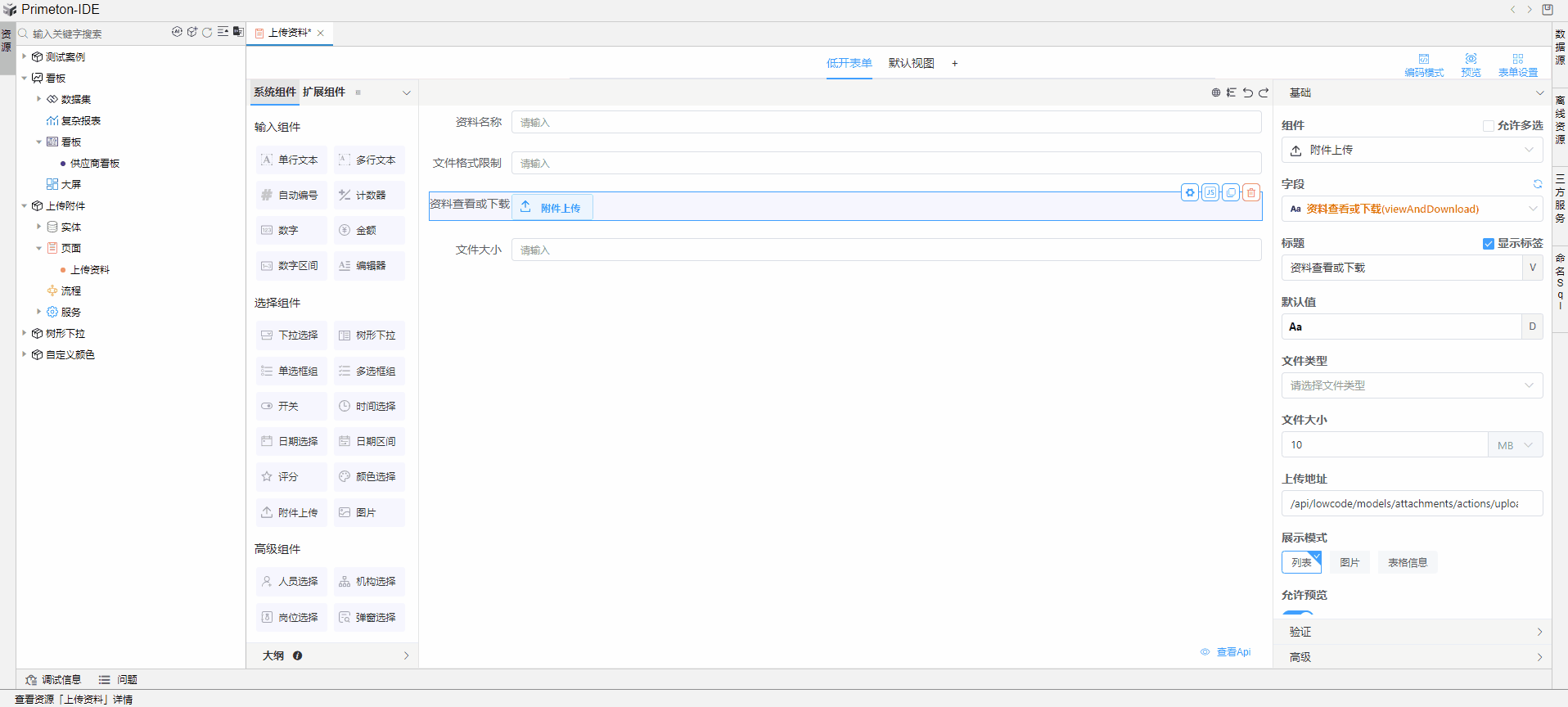
Task: Open the 文件类型 dropdown
Action: click(1412, 385)
